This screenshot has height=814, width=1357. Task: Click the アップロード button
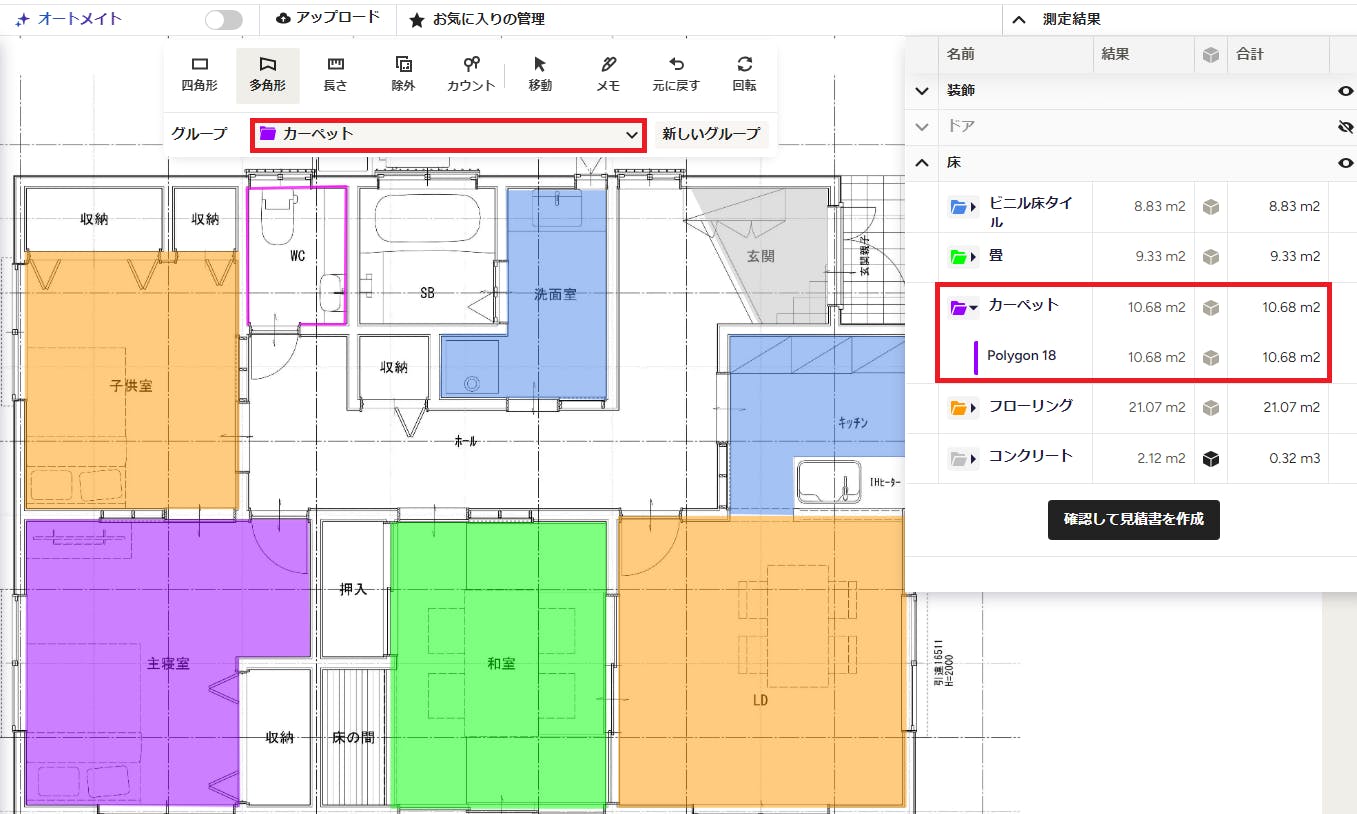(327, 18)
